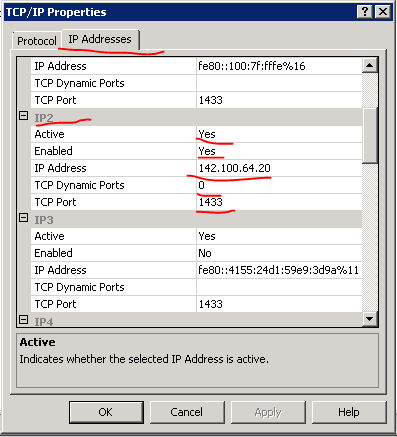Edit IP address fe80::4155:24d1:59e9:3d9a%11
Image resolution: width=397 pixels, height=437 pixels.
[x=279, y=270]
